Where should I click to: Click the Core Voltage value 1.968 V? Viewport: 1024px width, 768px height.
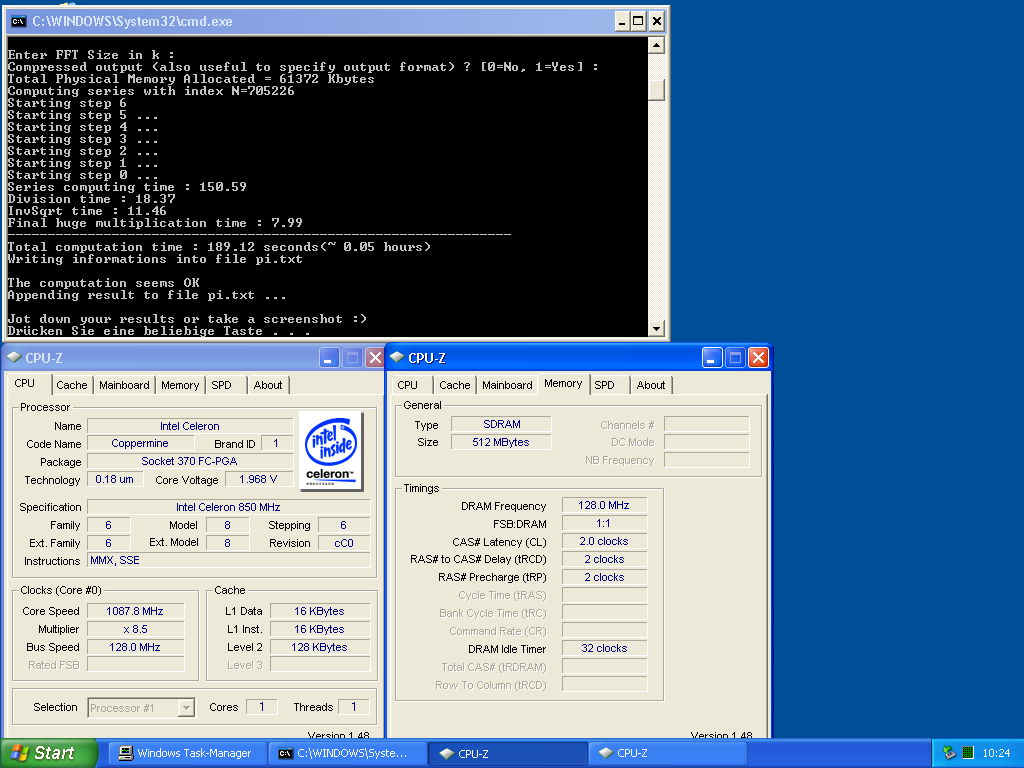coord(259,479)
